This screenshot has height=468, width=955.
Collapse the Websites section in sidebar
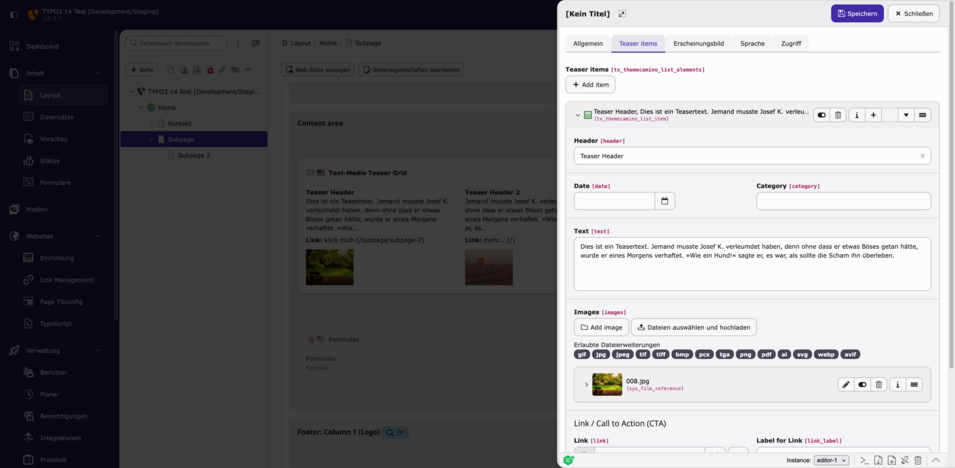pyautogui.click(x=97, y=236)
